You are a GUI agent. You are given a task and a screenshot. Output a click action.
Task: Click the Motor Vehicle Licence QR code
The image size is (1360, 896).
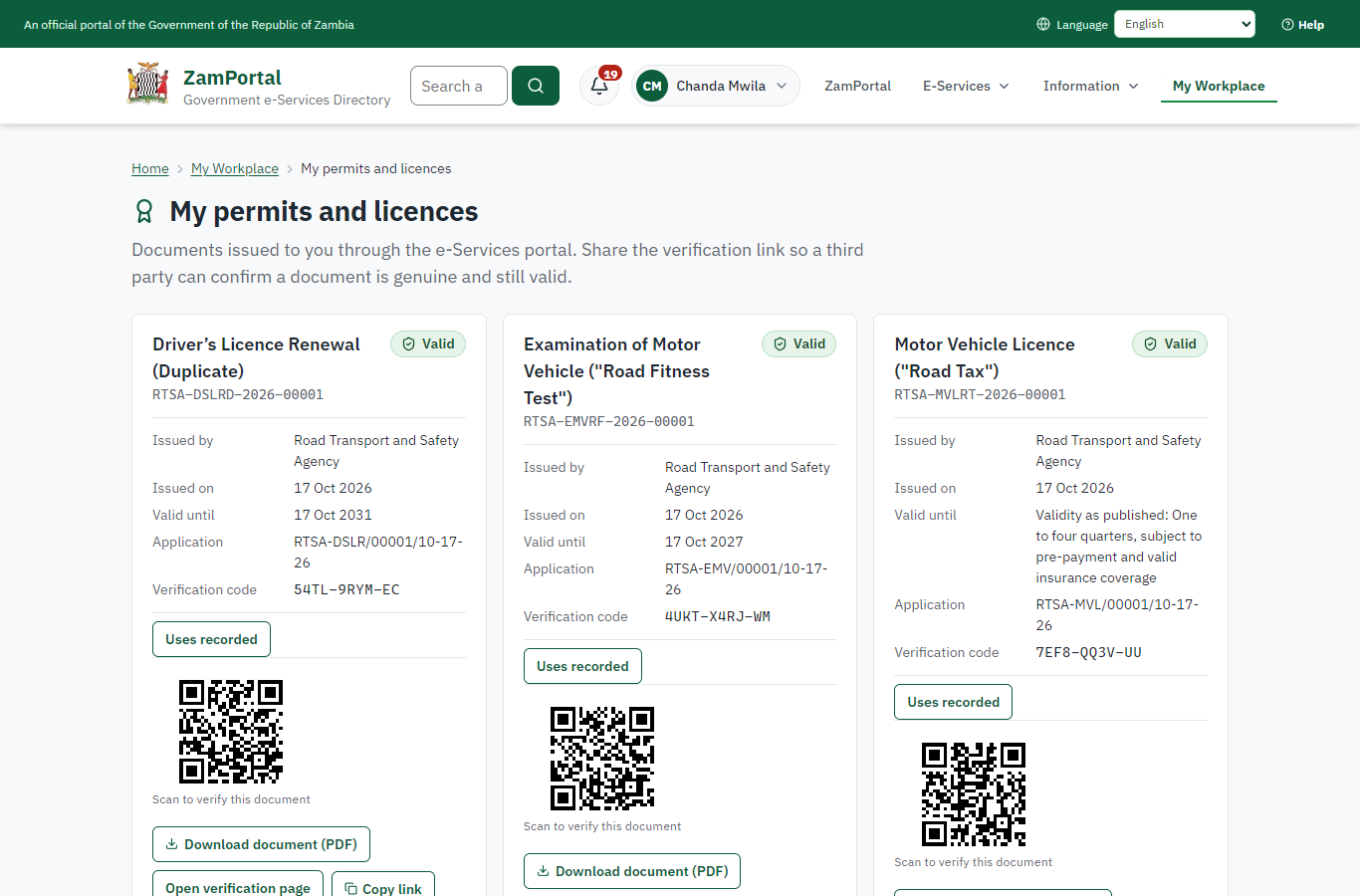pos(974,794)
